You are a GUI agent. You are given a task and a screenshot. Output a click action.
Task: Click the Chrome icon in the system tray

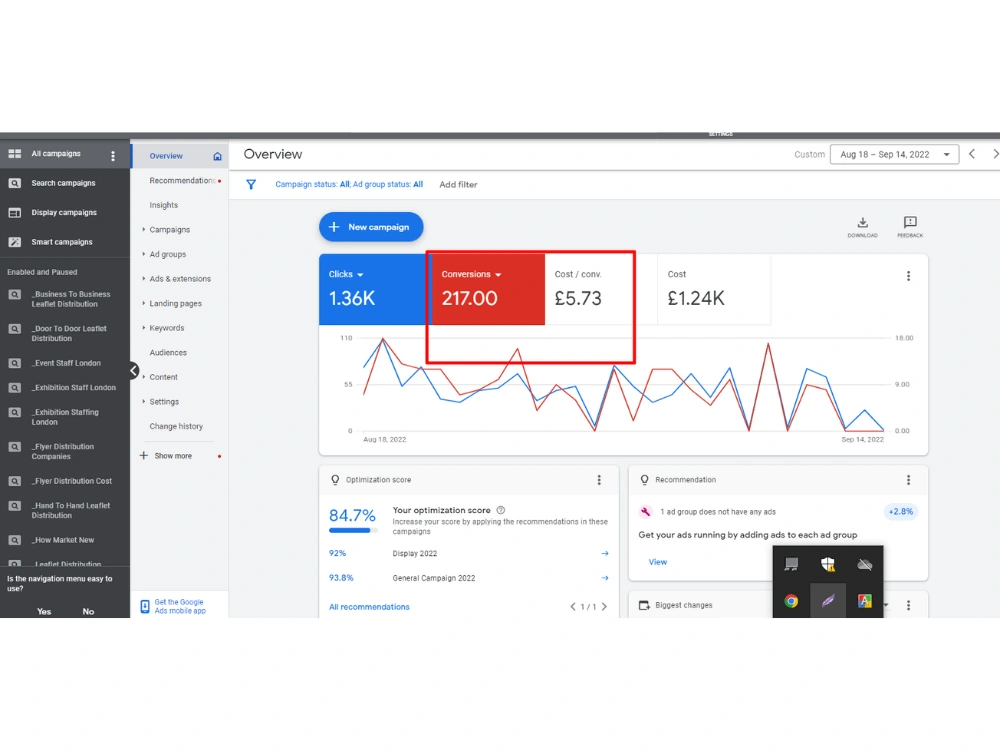click(791, 601)
